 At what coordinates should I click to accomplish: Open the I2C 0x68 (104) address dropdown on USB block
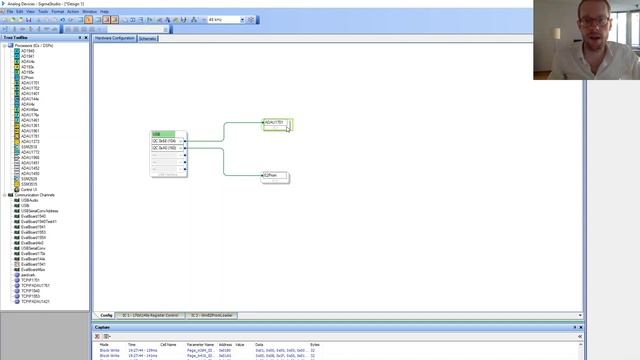coord(181,141)
